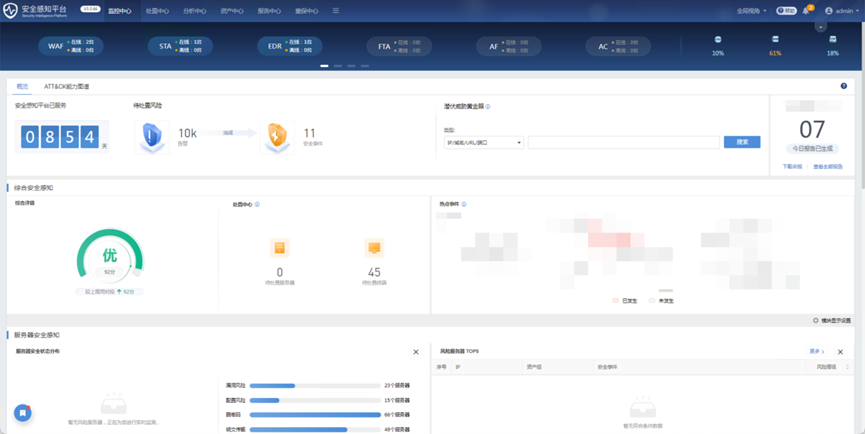Select the STA device status pill

tap(180, 46)
